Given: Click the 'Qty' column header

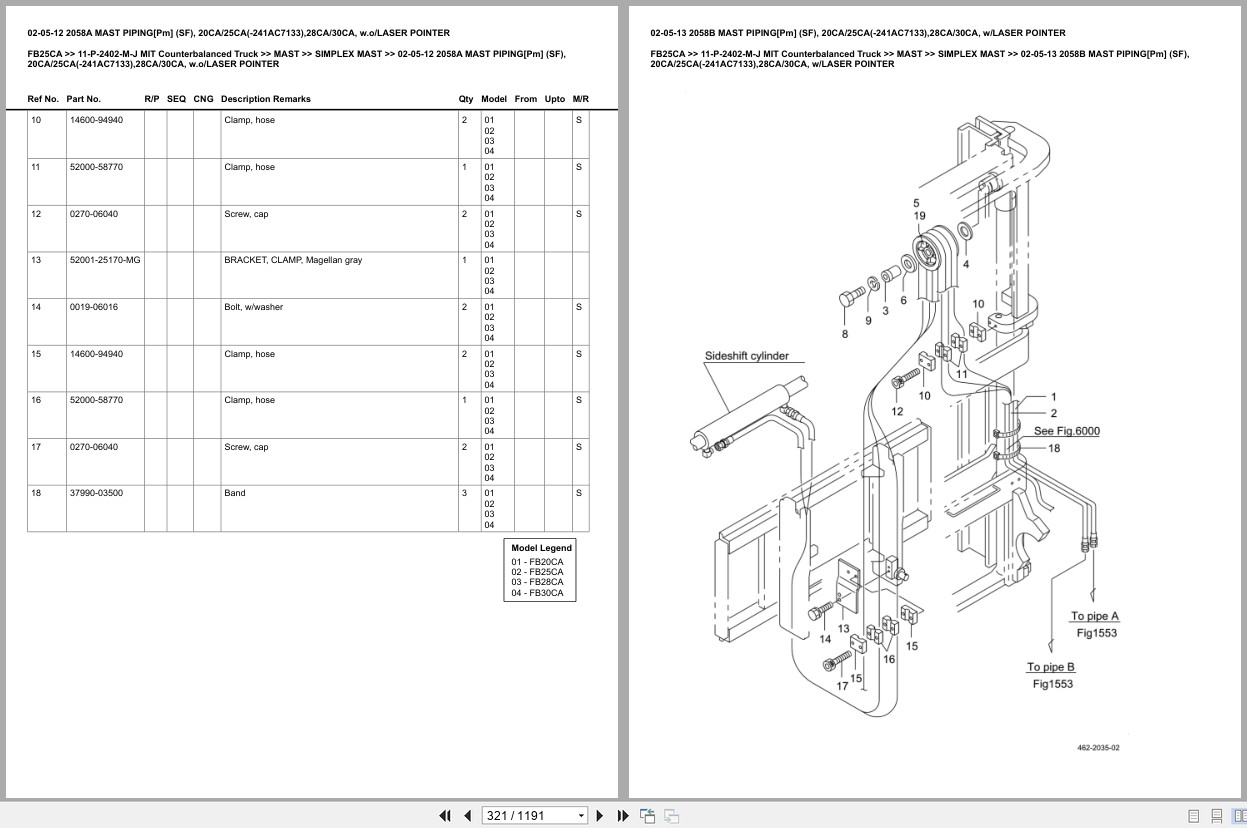Looking at the screenshot, I should click(466, 99).
